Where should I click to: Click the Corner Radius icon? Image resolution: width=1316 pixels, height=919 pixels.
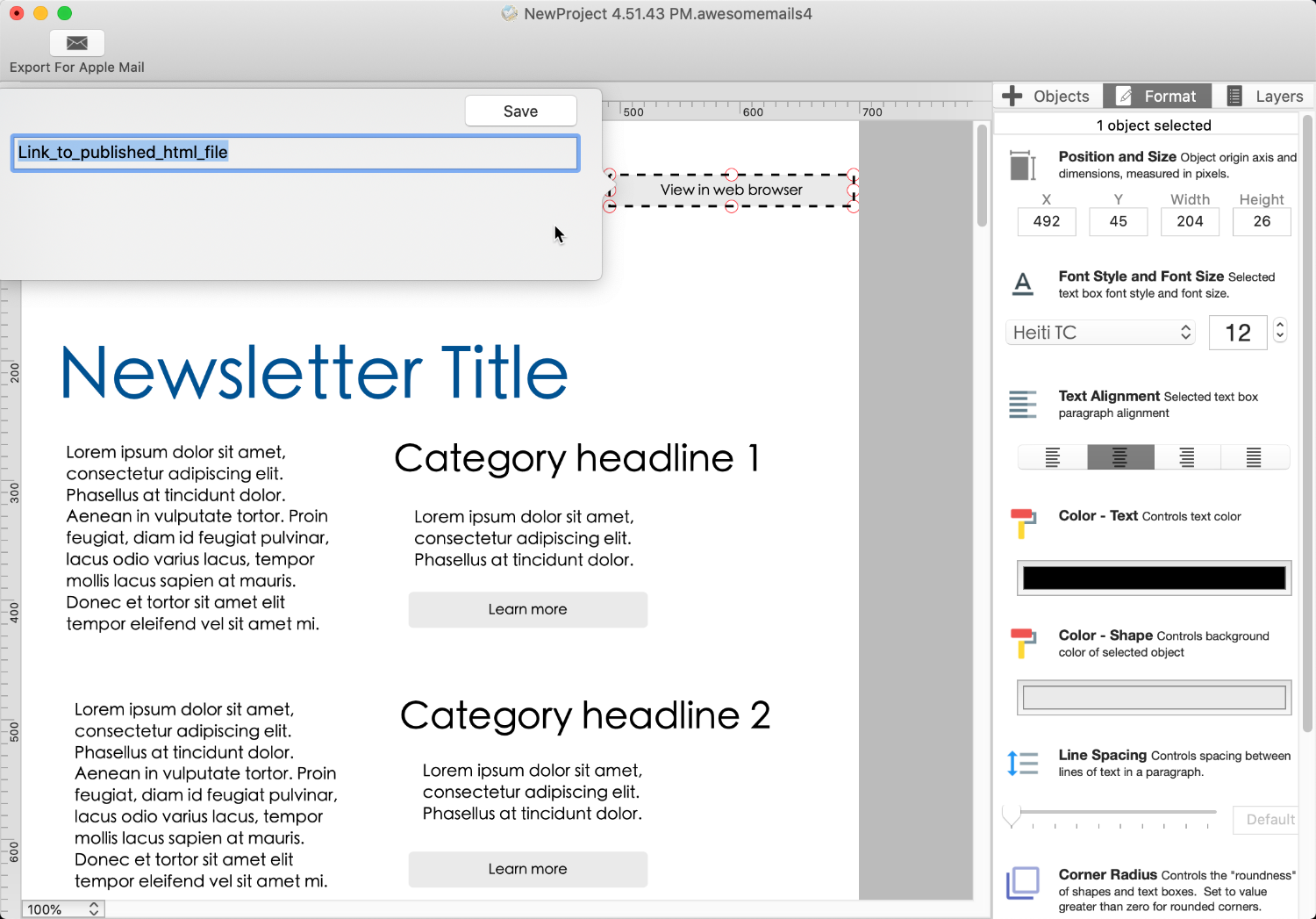pos(1023,883)
